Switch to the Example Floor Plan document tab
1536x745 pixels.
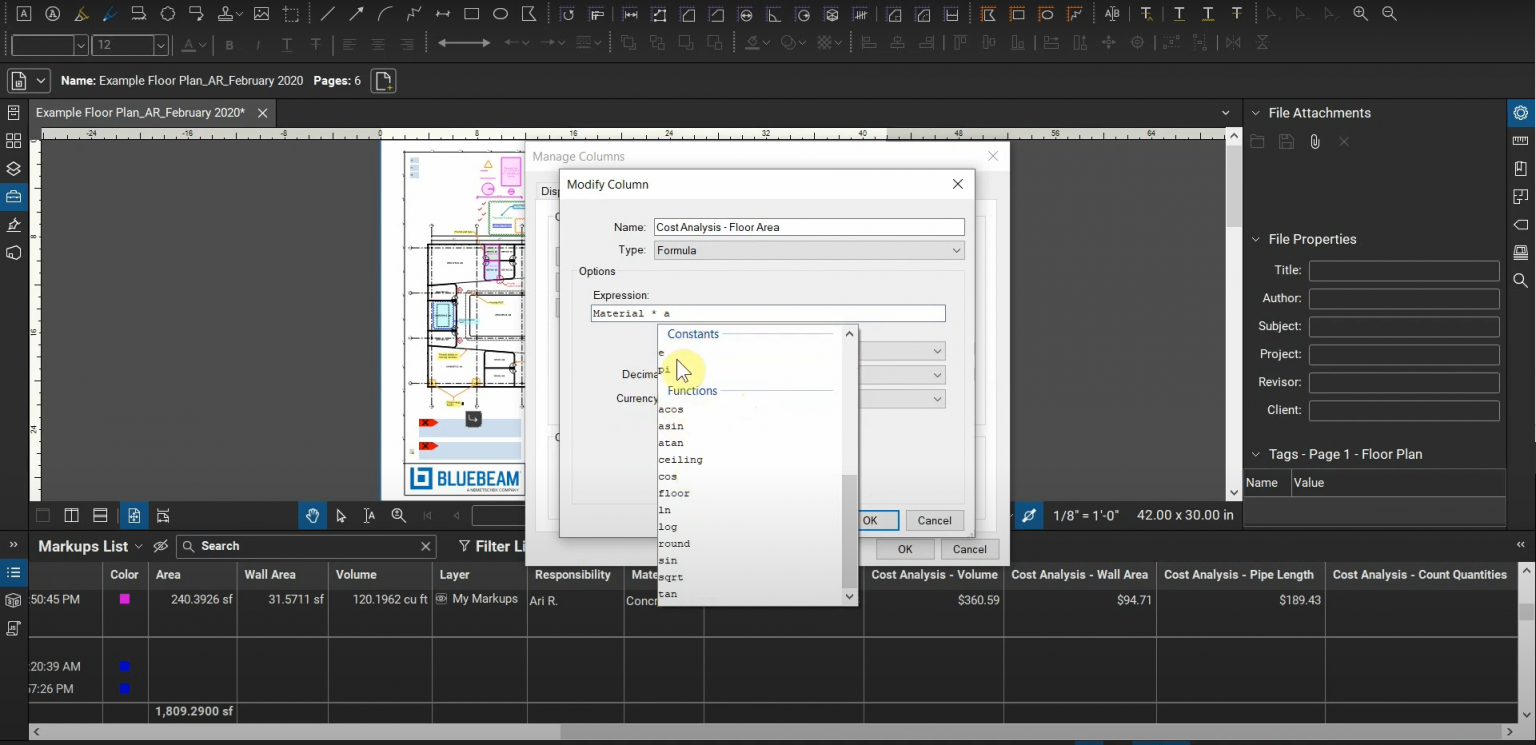(140, 113)
